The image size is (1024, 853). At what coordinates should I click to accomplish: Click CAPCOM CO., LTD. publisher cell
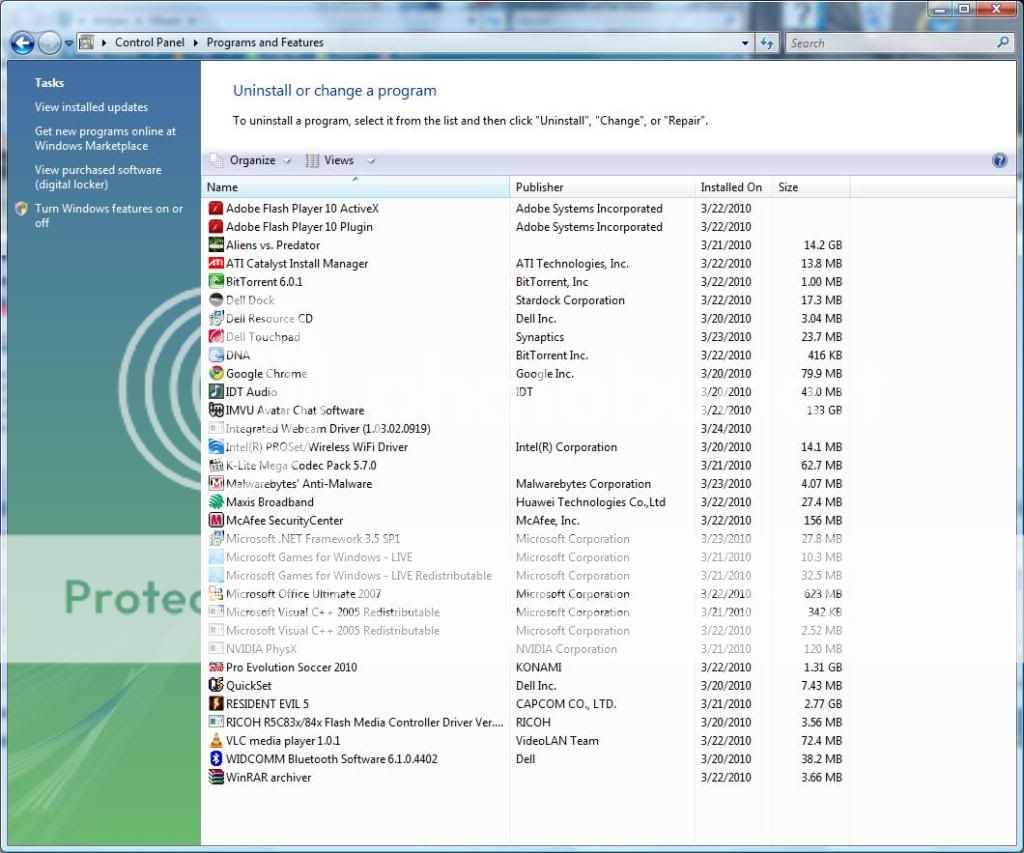click(566, 703)
